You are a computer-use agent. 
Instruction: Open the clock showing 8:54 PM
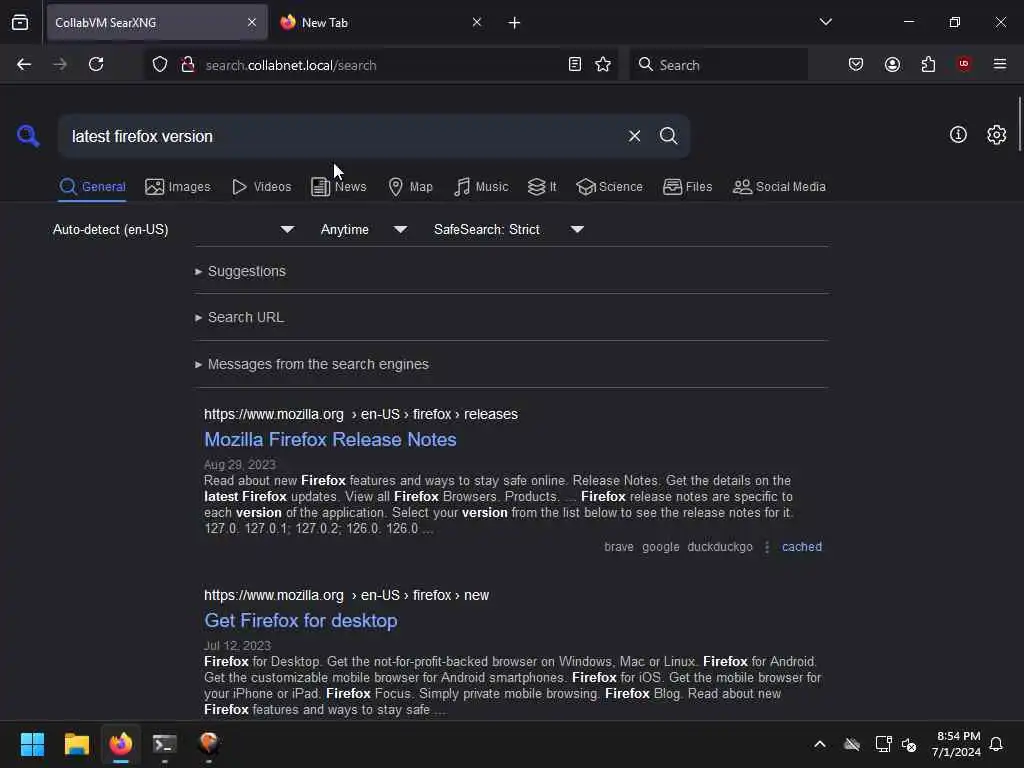[957, 744]
